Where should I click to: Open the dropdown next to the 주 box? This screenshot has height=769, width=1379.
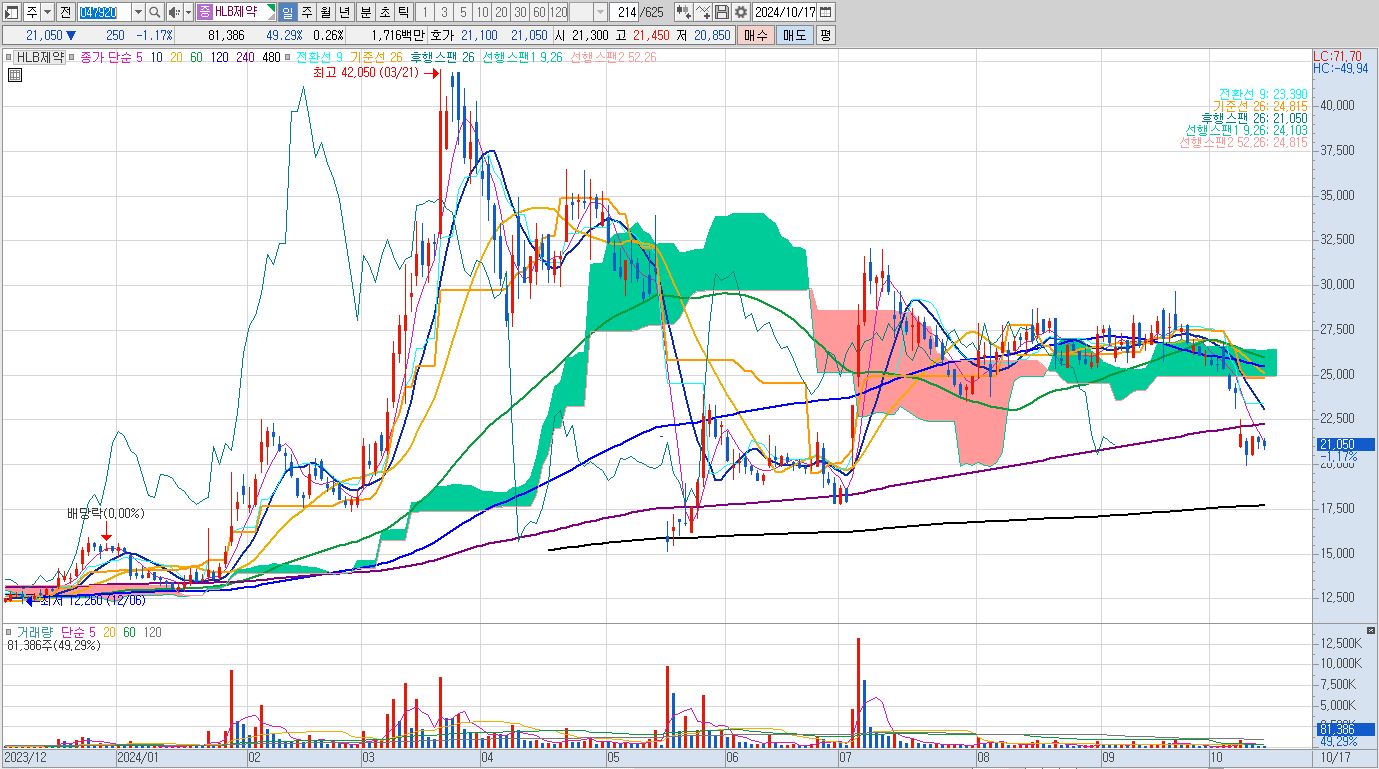tap(47, 12)
